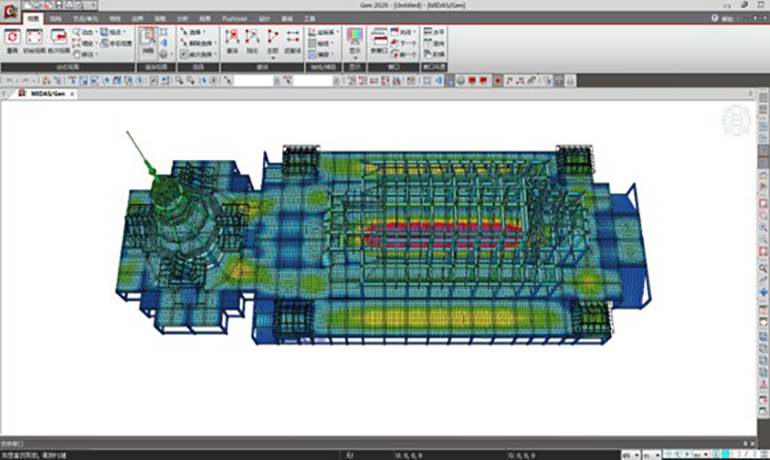Click the undo arrow at the toolbar's left end
Image resolution: width=770 pixels, height=460 pixels.
[9, 81]
